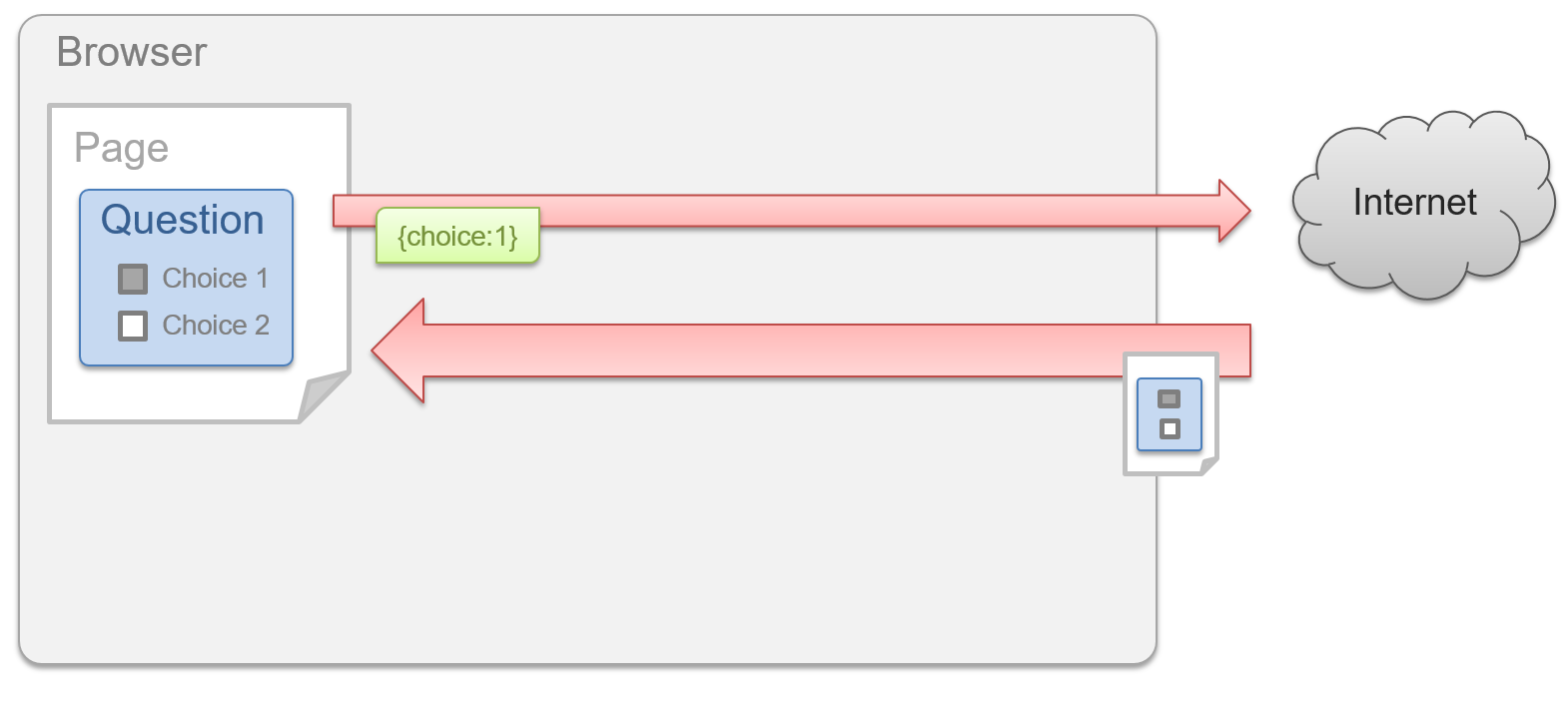Image resolution: width=1568 pixels, height=707 pixels.
Task: Toggle the filled mini checkbox in the thumbnail
Action: point(1169,399)
